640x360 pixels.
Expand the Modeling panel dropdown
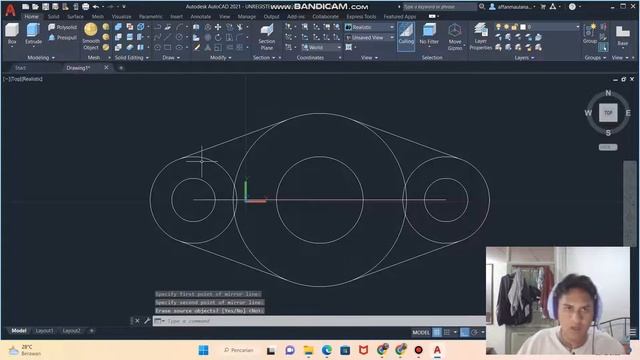(41, 58)
